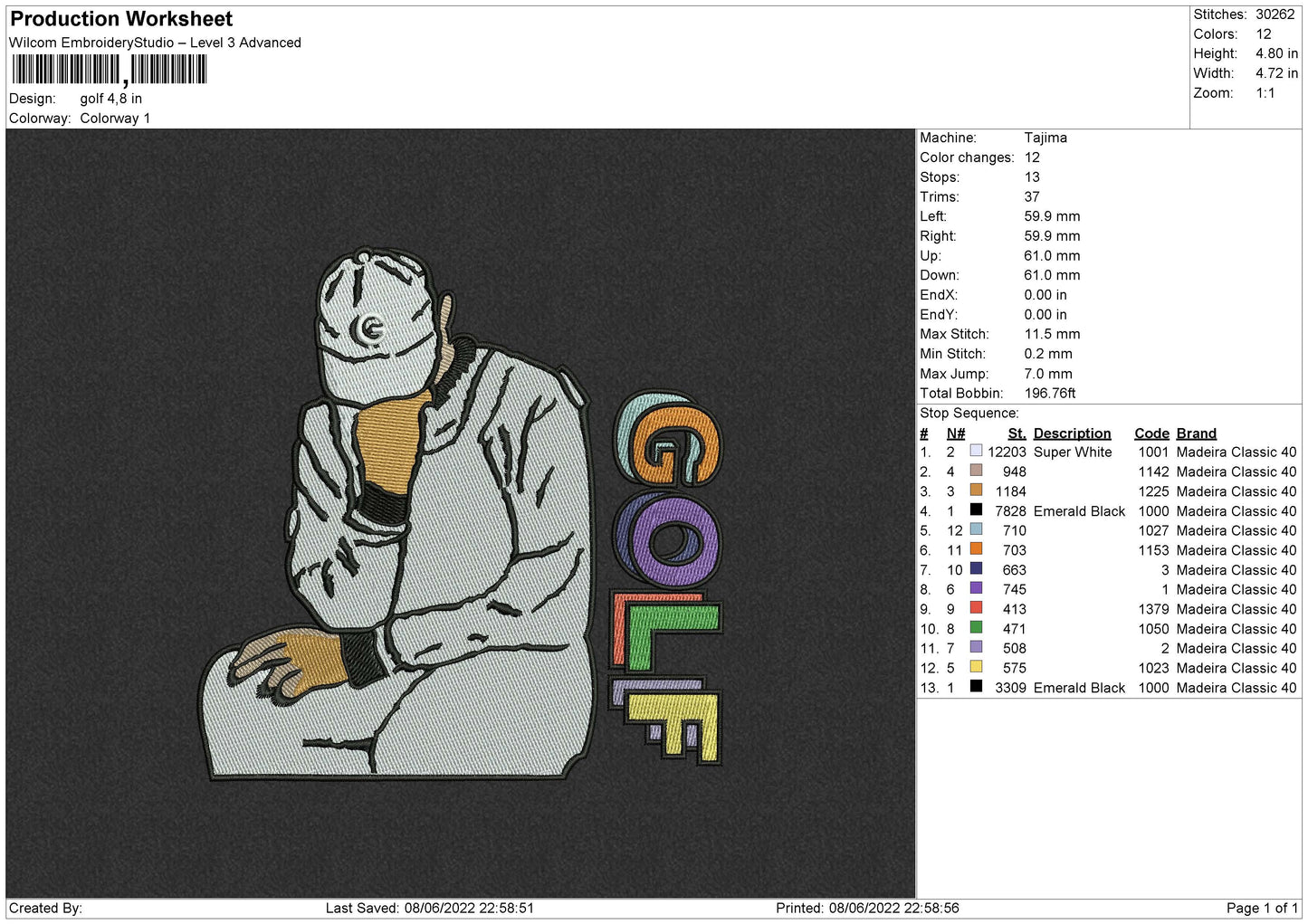Click the yellow swatch in stop row 12
1308x924 pixels.
(x=976, y=667)
